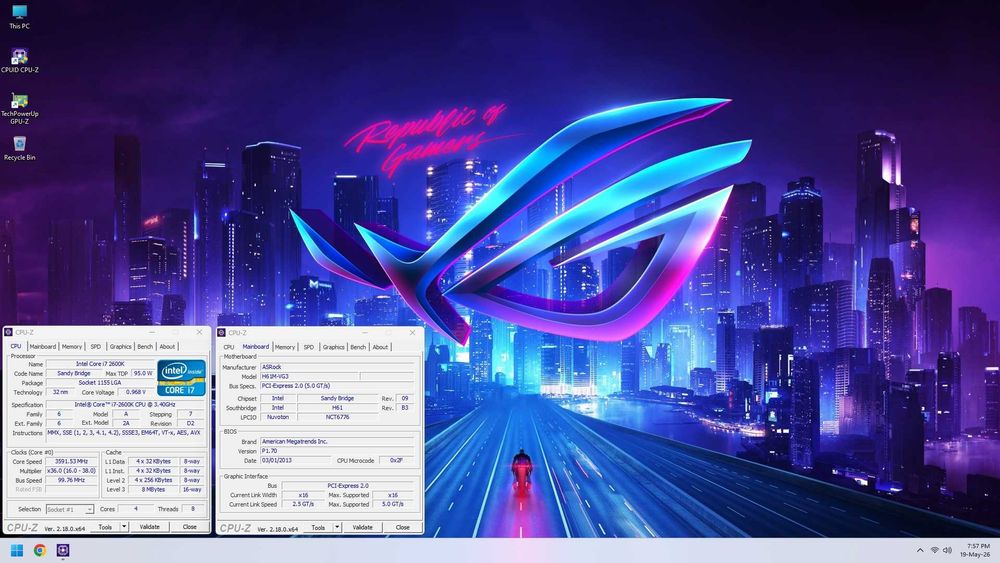Image resolution: width=1000 pixels, height=563 pixels.
Task: Open the Memory tab in the processor CPU-Z window
Action: click(71, 346)
